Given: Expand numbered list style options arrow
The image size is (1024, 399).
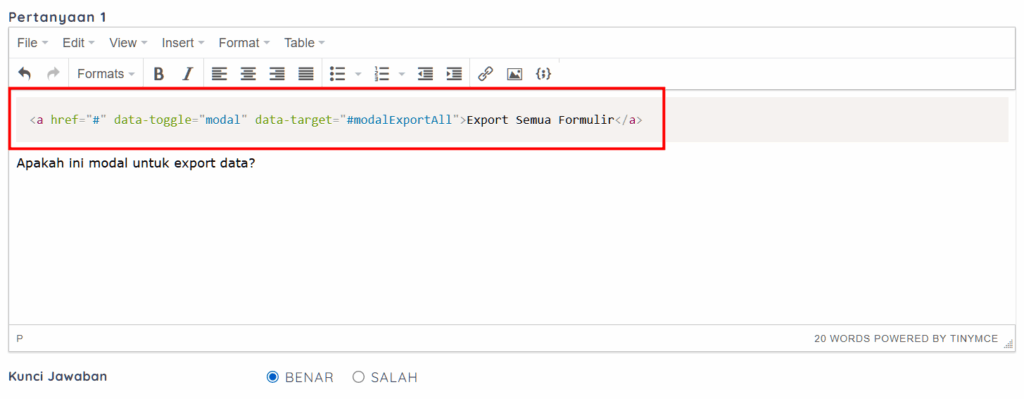Looking at the screenshot, I should pyautogui.click(x=402, y=74).
